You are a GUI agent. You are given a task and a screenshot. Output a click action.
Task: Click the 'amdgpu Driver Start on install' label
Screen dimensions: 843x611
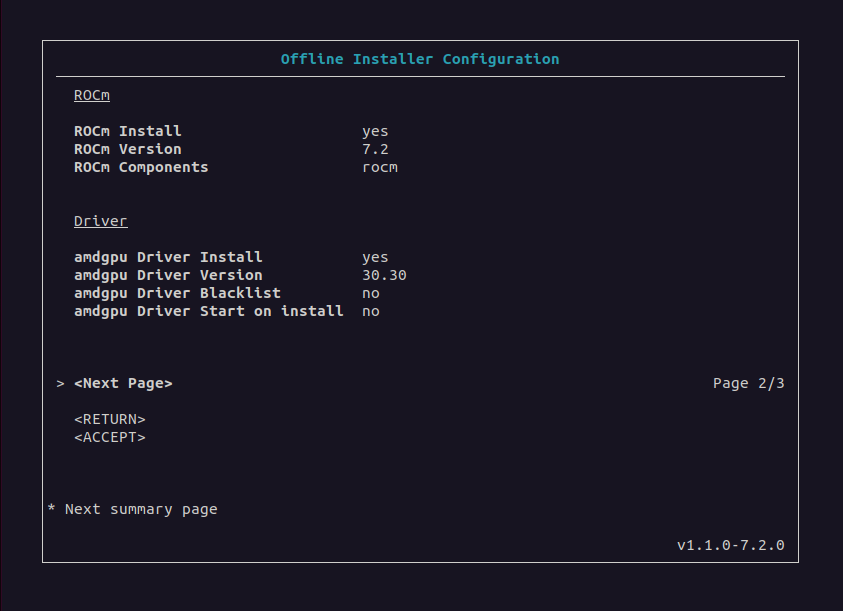click(x=209, y=311)
